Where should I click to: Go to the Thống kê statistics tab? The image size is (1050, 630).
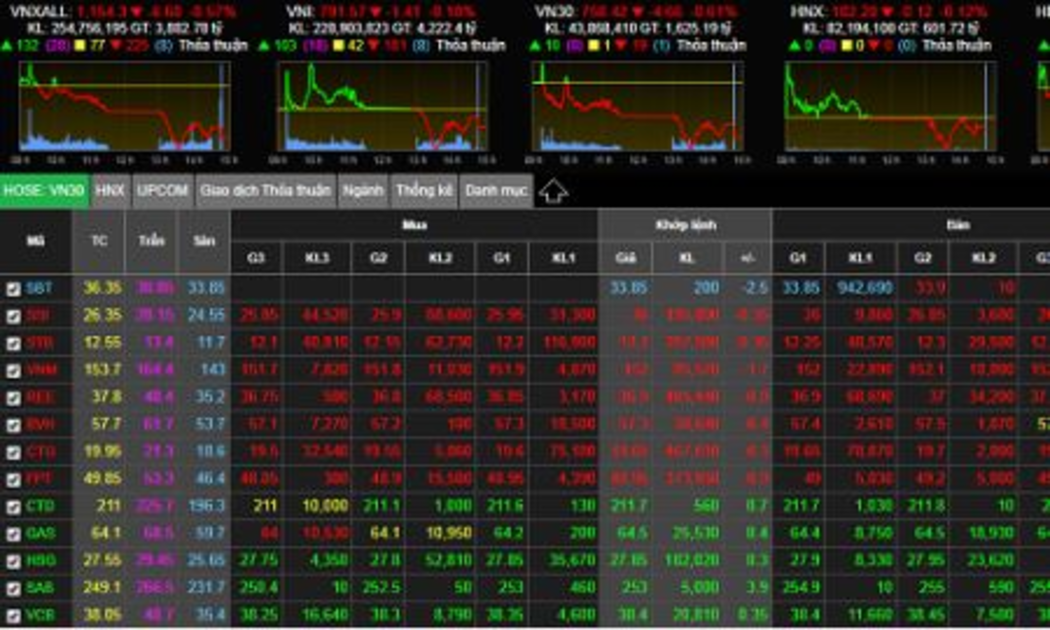424,190
